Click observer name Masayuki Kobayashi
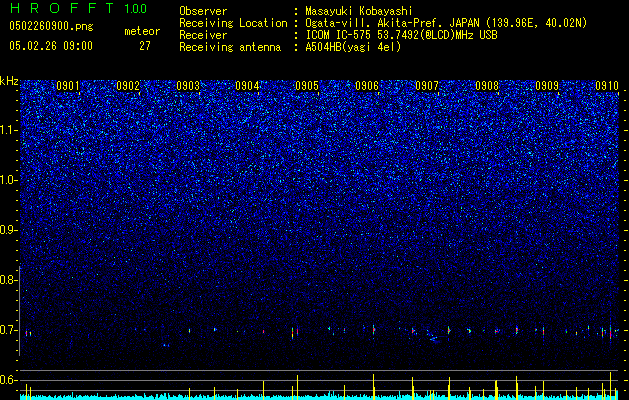629x400 pixels. pyautogui.click(x=359, y=11)
